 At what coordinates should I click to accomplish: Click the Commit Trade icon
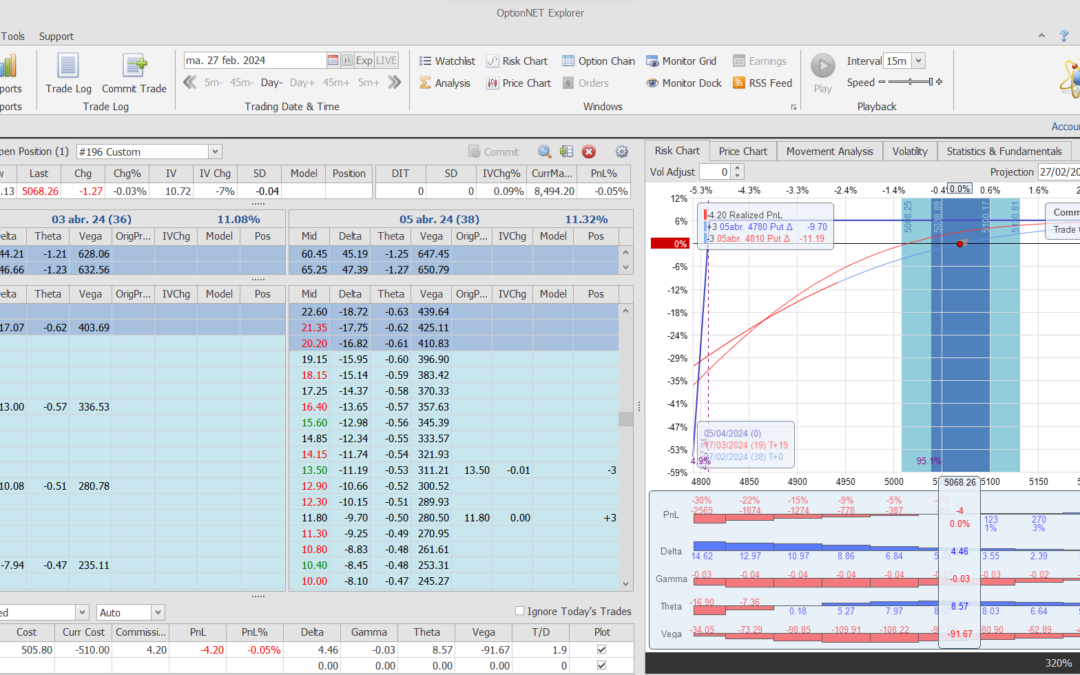134,66
